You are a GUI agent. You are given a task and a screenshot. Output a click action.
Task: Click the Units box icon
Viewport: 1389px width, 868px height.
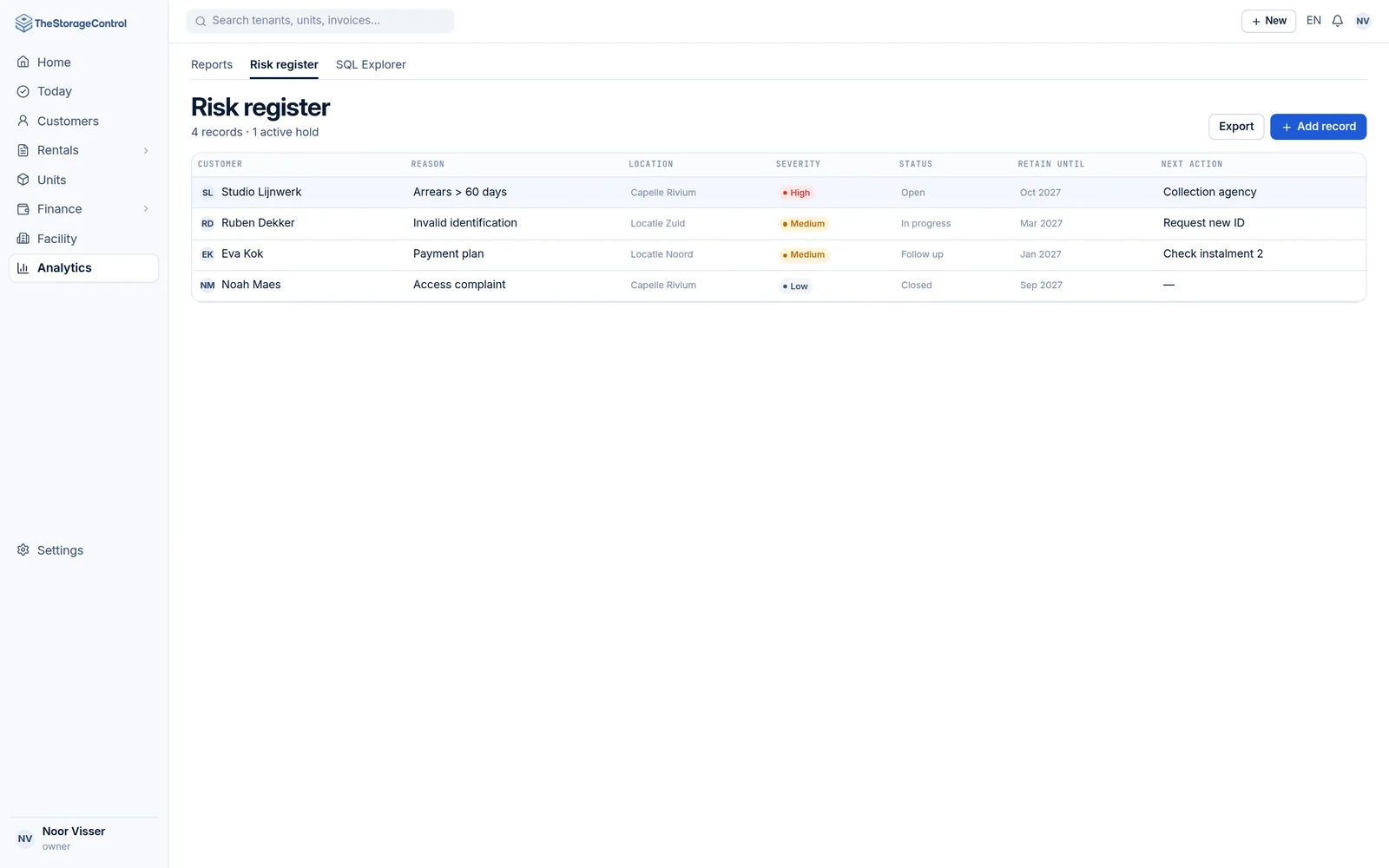click(23, 180)
